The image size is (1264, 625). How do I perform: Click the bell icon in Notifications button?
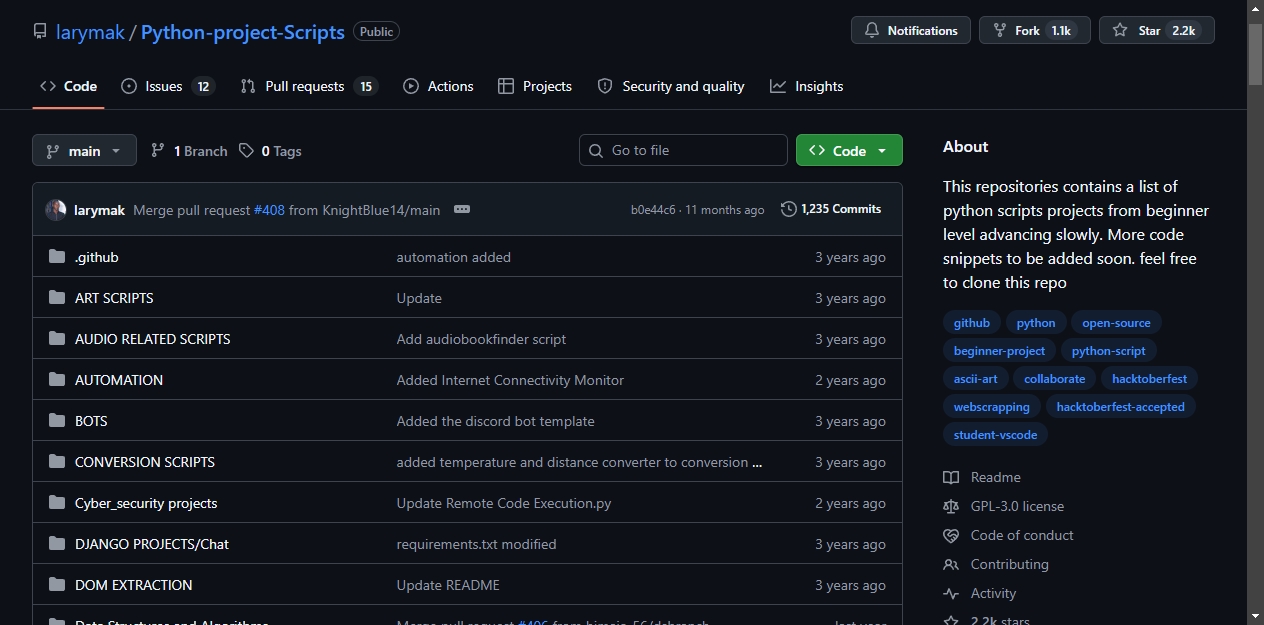coord(872,30)
